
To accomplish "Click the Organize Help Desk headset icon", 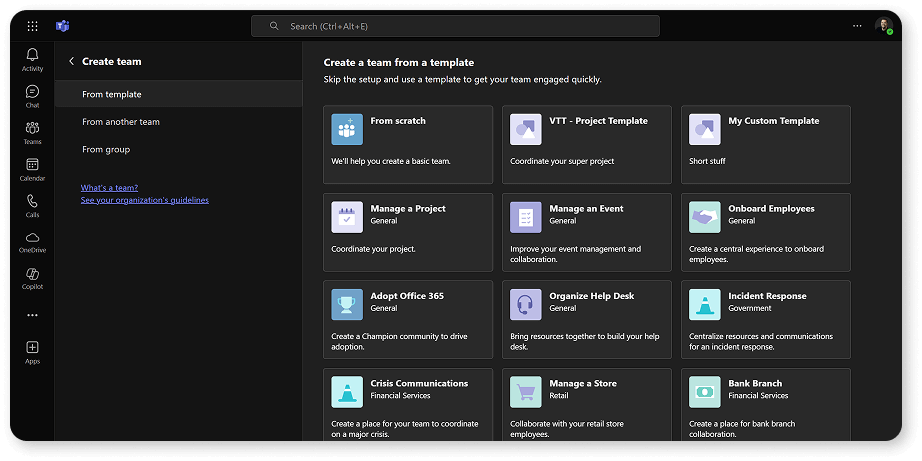I will tap(526, 305).
